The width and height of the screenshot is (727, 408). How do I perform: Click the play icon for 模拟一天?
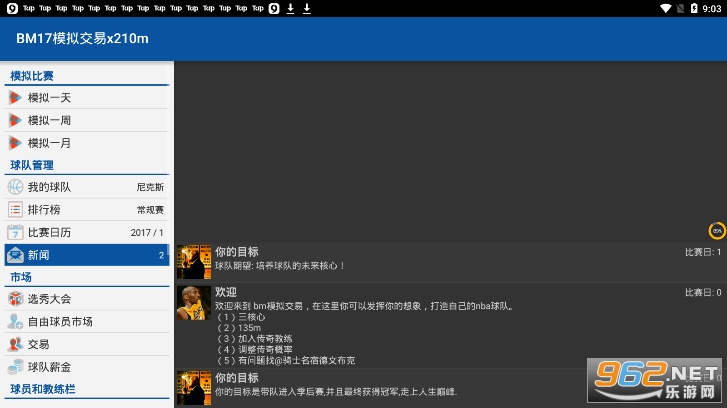coord(15,98)
